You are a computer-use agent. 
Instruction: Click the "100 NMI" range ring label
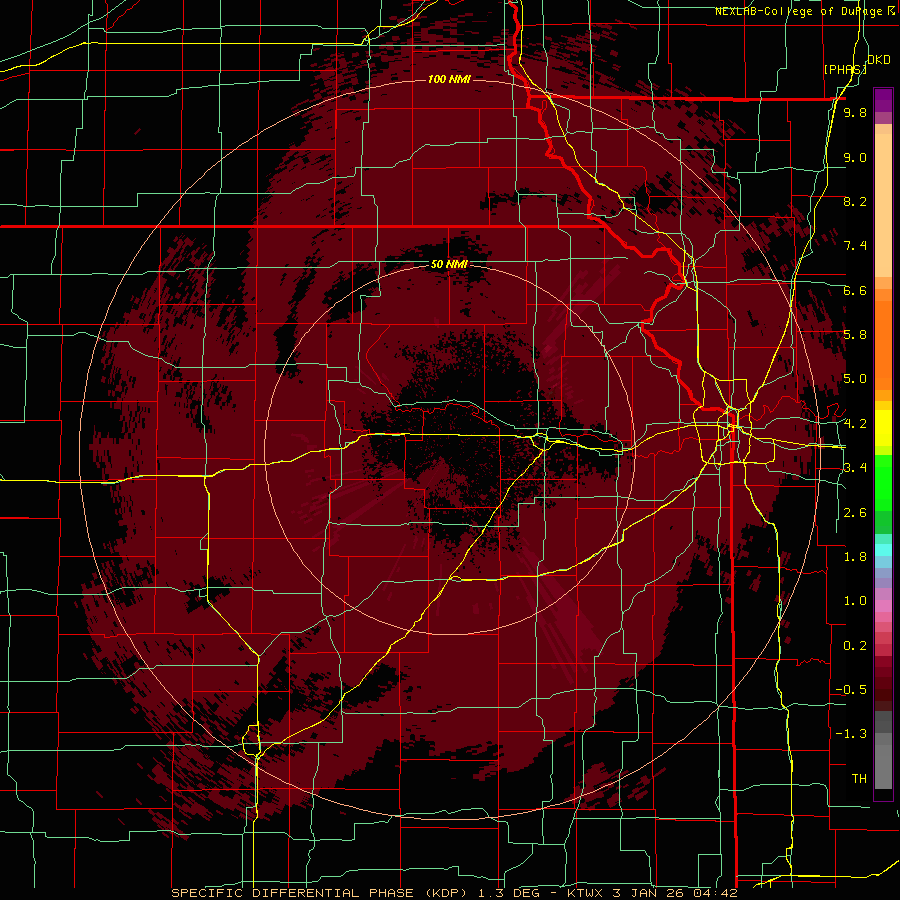(449, 79)
